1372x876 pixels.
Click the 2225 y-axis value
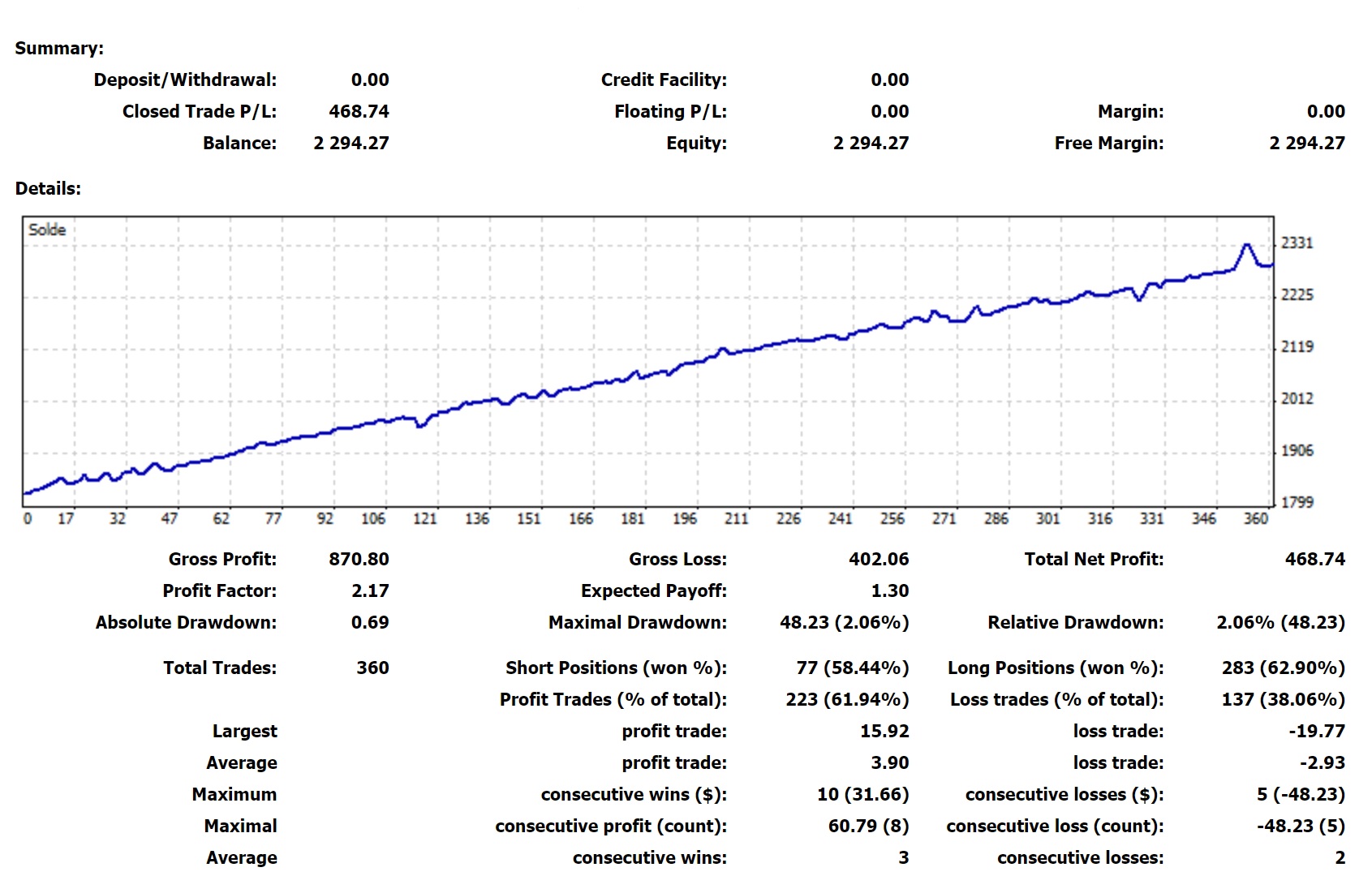(1297, 294)
